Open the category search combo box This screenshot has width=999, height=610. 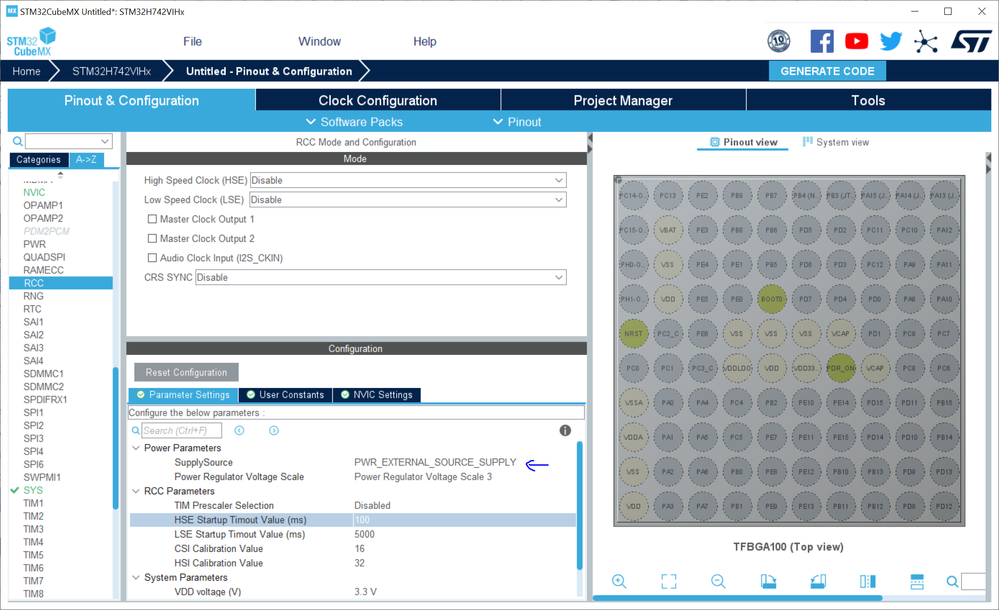(x=69, y=141)
